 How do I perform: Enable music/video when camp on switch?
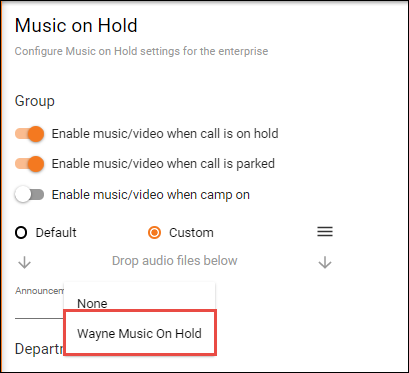point(29,195)
